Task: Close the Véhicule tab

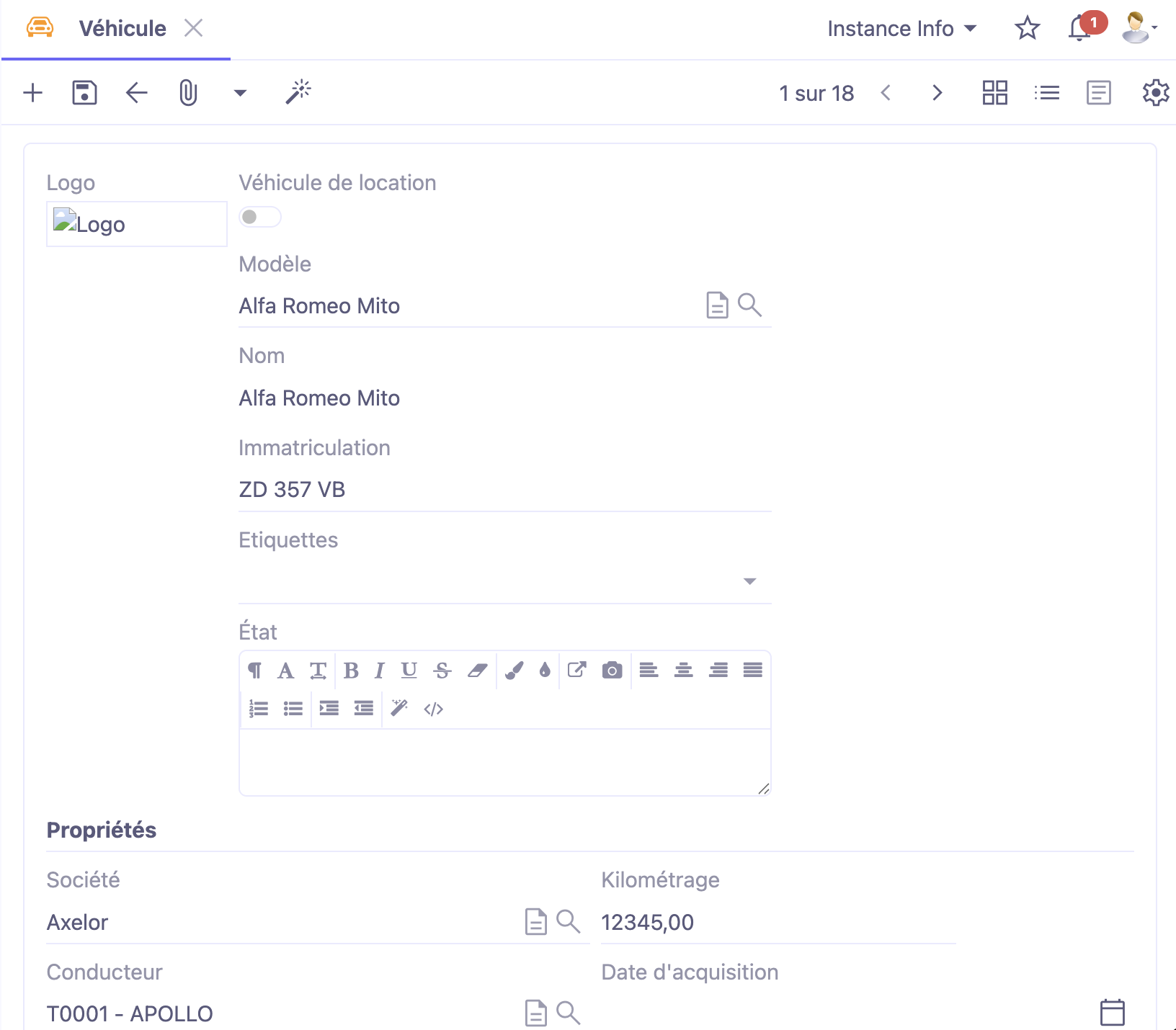Action: point(193,28)
